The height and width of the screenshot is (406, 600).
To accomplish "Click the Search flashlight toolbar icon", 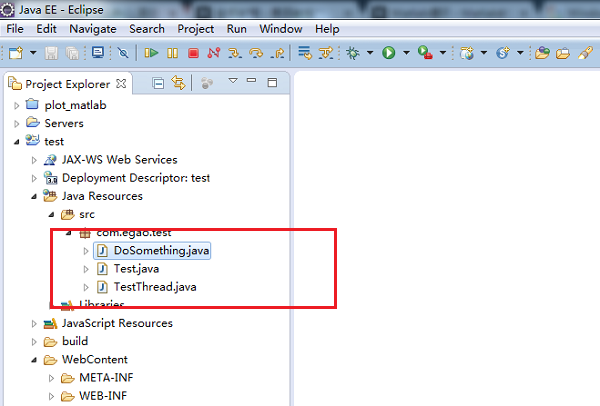I will coord(585,53).
